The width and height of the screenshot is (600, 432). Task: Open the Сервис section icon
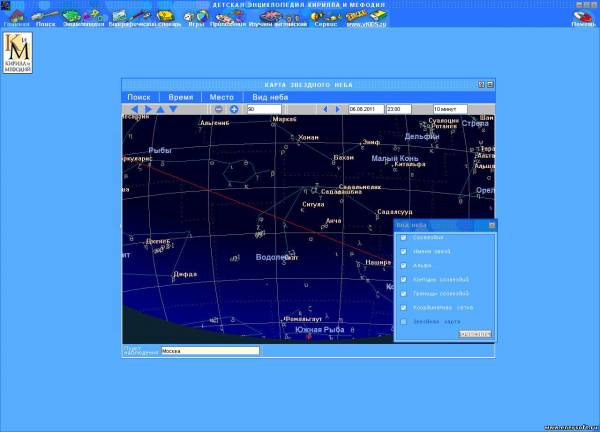(x=326, y=18)
